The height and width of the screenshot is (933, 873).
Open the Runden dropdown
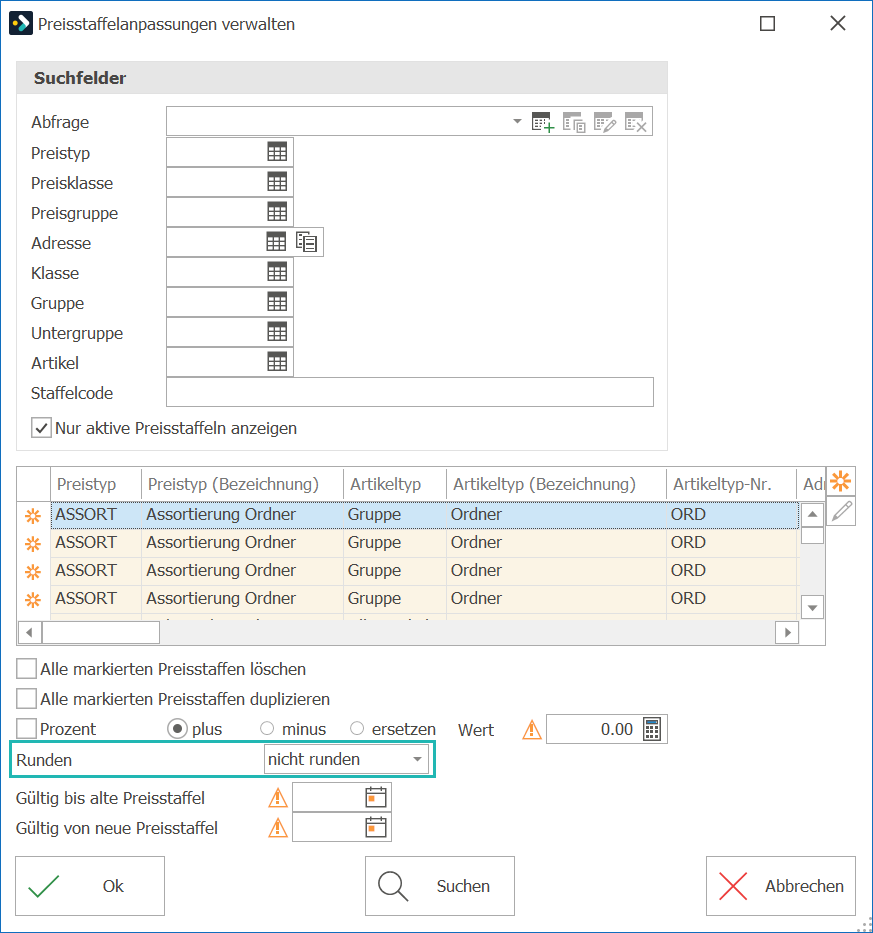click(346, 759)
